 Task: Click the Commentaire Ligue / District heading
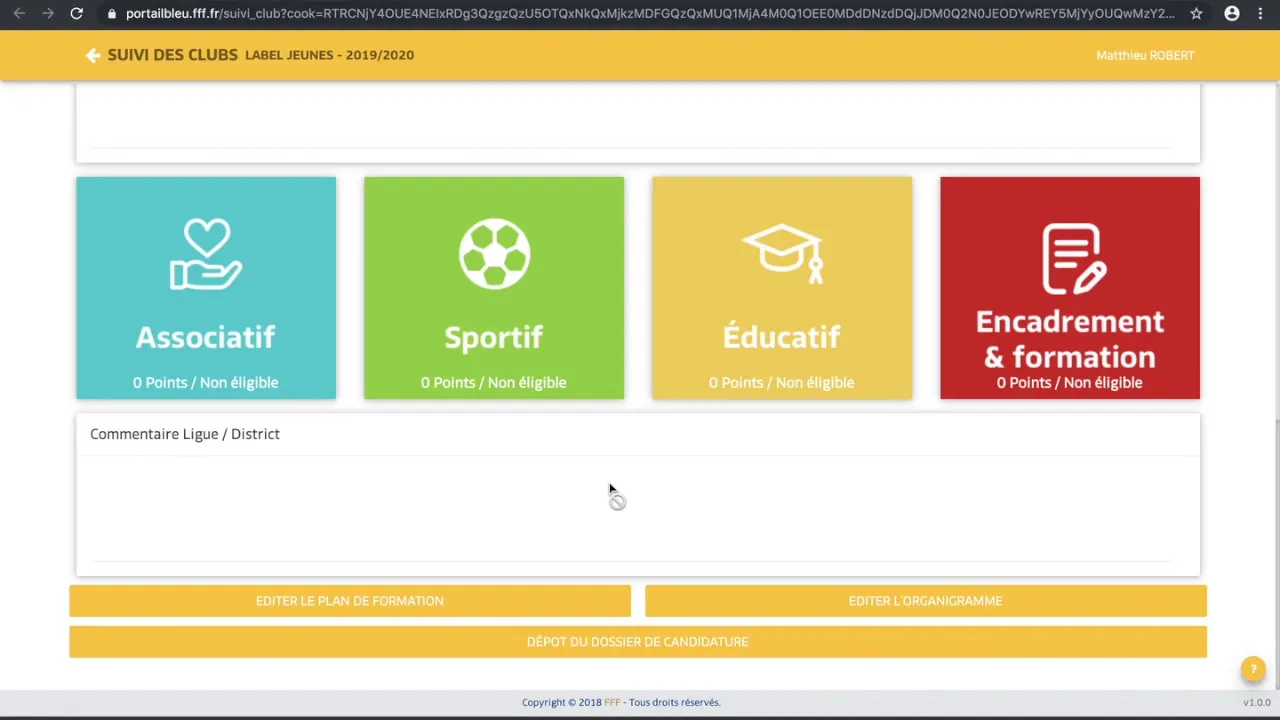click(185, 434)
